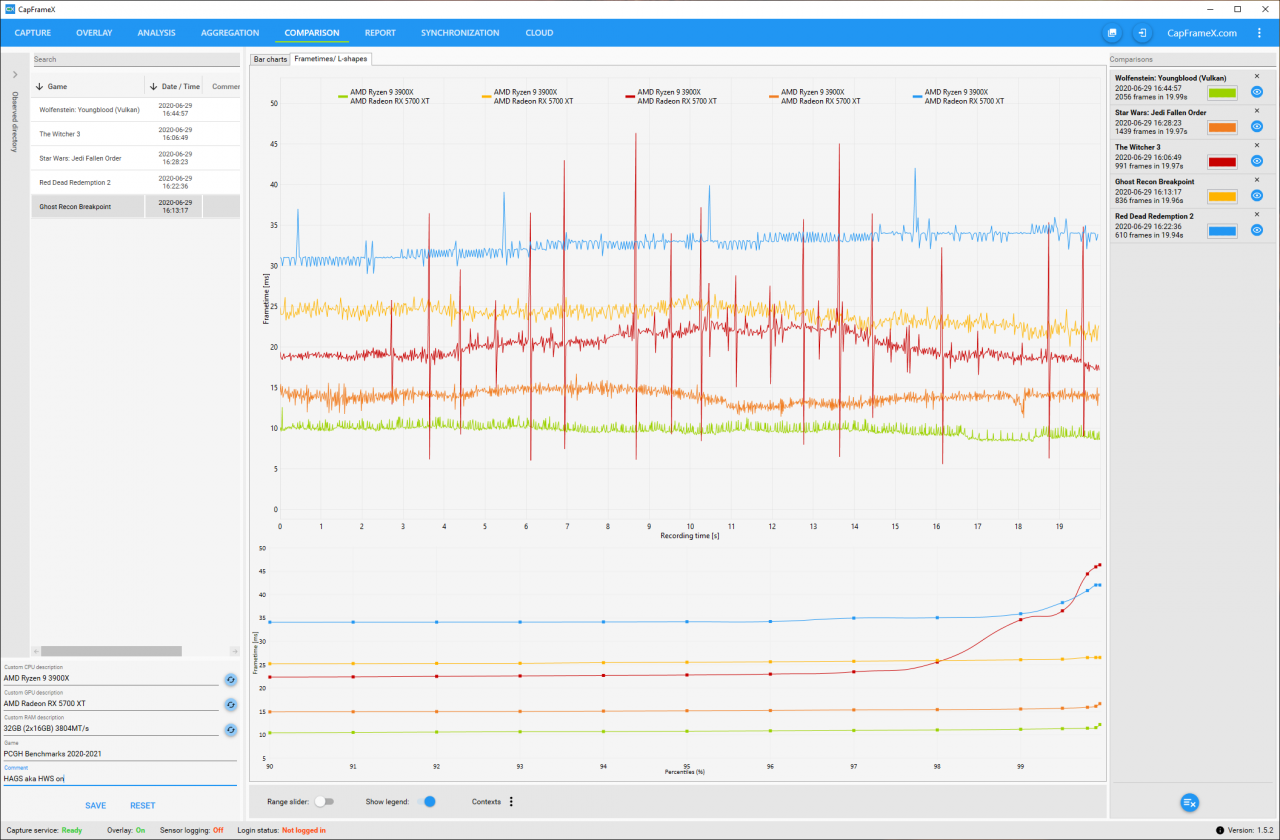Open the CLOUD tab

tap(539, 33)
